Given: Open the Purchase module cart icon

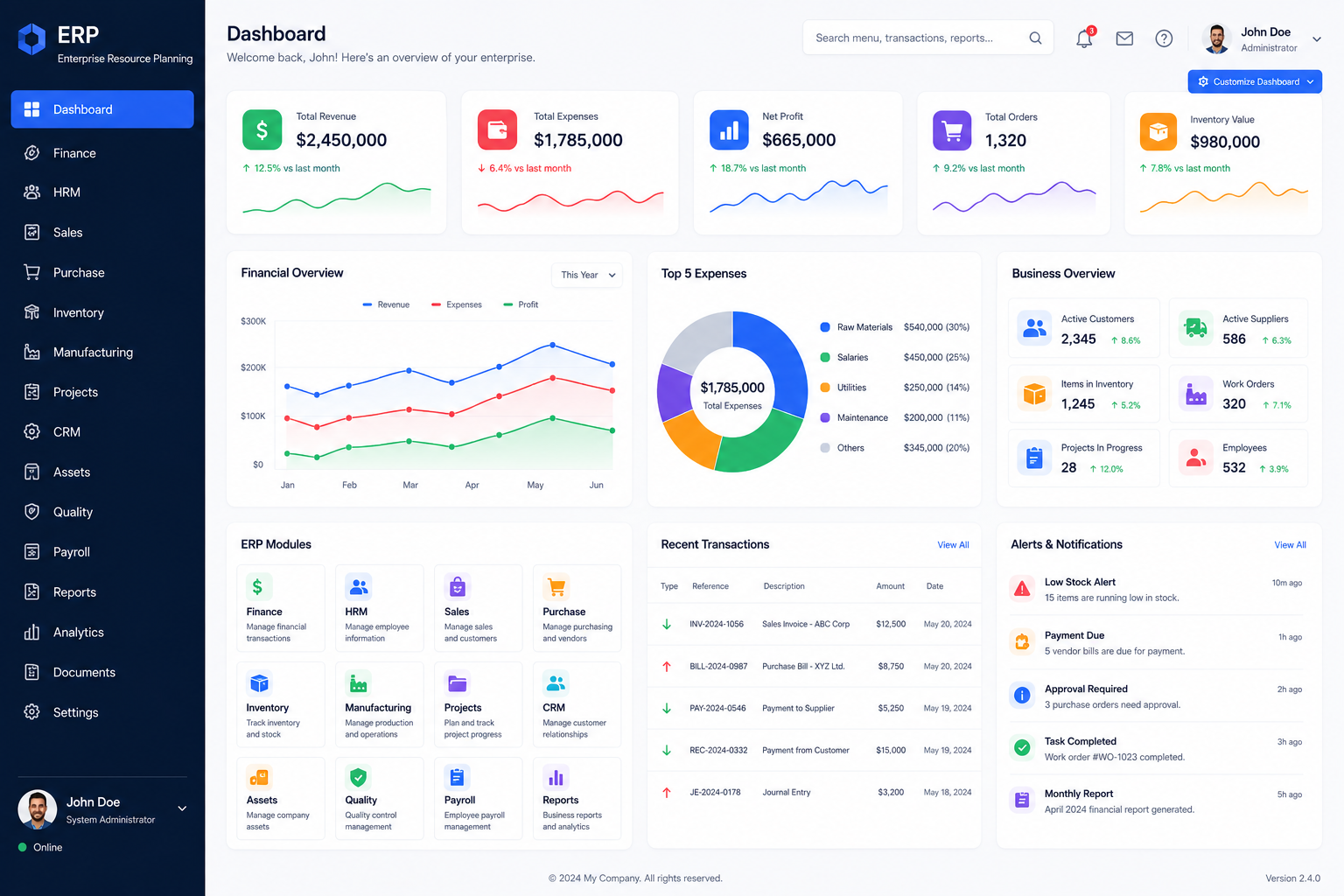Looking at the screenshot, I should coord(556,586).
